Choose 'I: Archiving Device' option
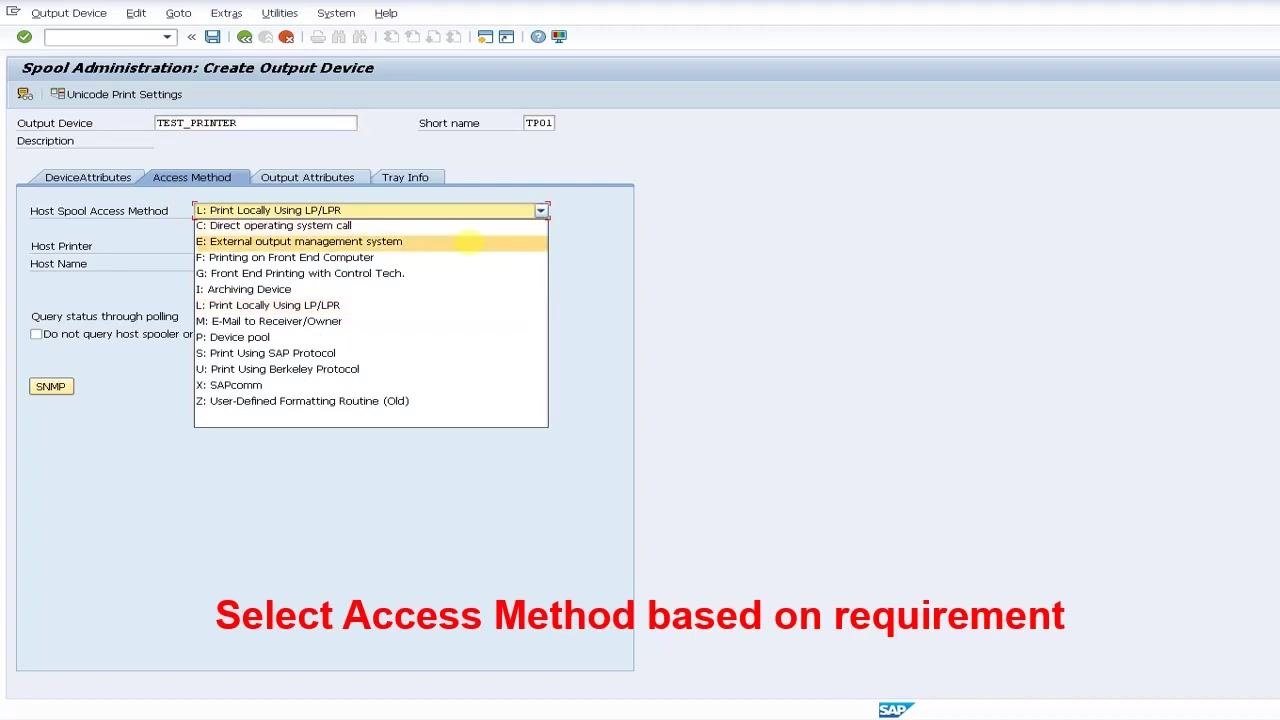Image resolution: width=1280 pixels, height=720 pixels. point(371,290)
